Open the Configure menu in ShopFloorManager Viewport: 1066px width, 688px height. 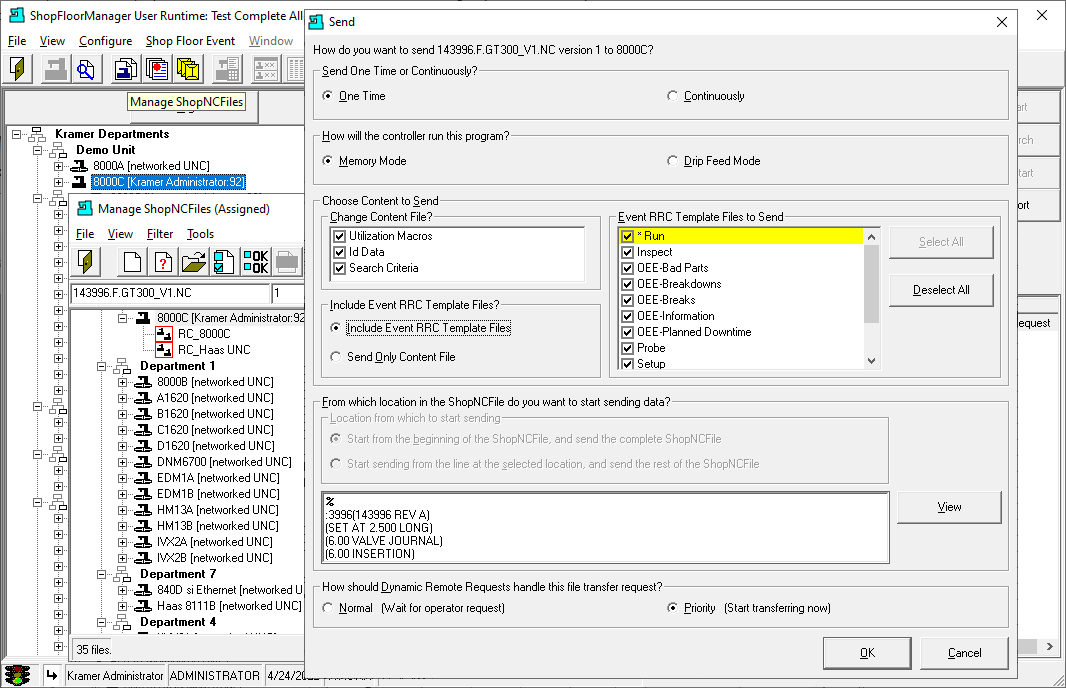(105, 41)
